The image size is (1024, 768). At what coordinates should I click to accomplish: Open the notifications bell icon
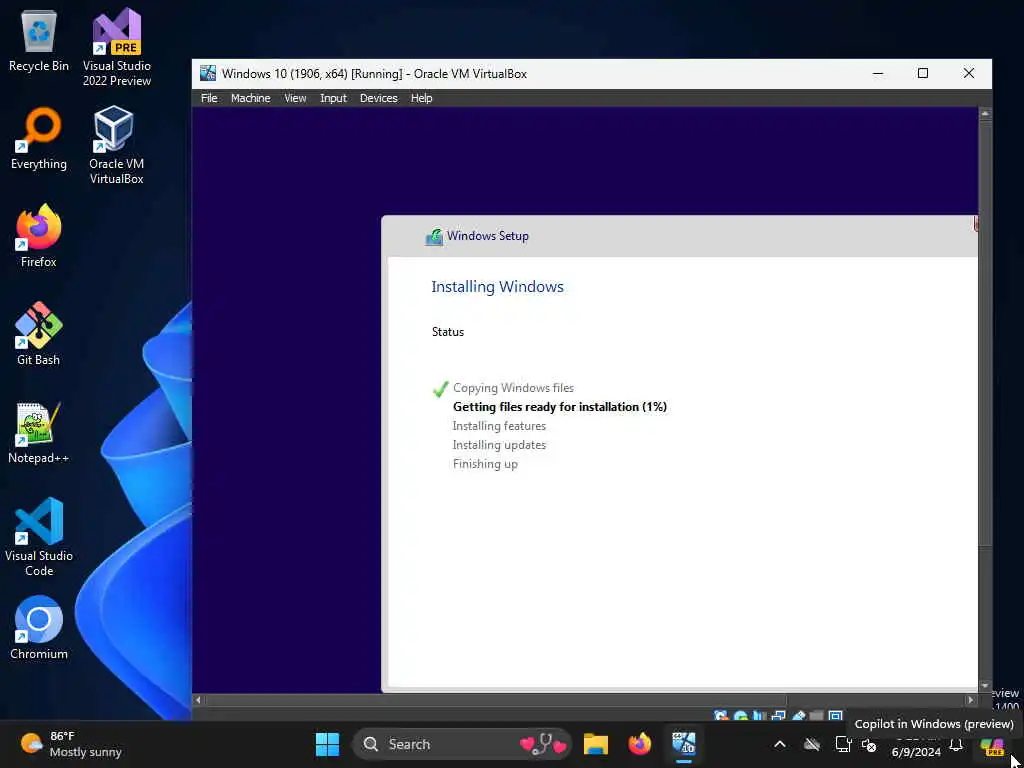tap(956, 744)
